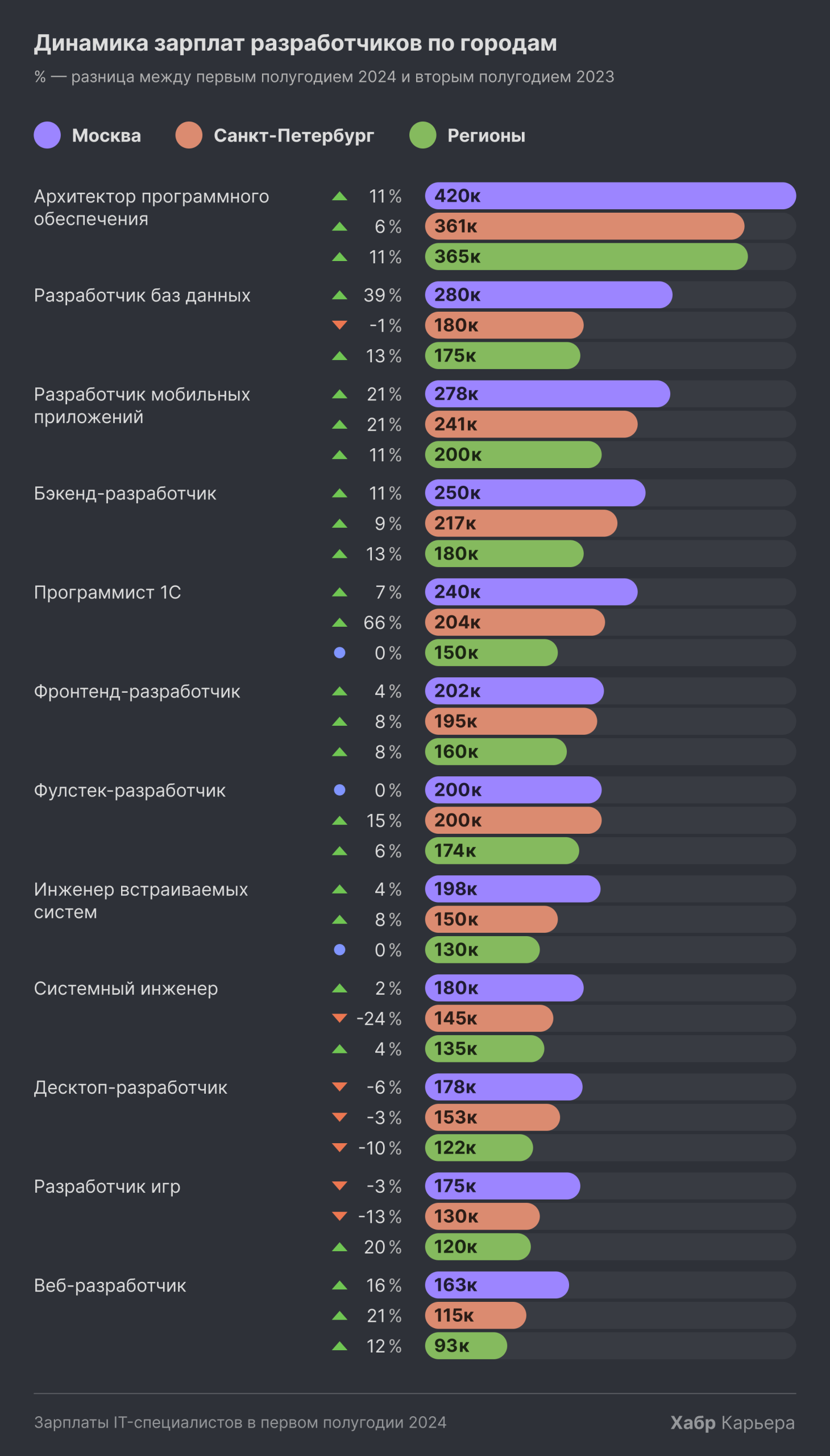Click the down arrow beside -1%
The image size is (830, 1456).
(340, 325)
